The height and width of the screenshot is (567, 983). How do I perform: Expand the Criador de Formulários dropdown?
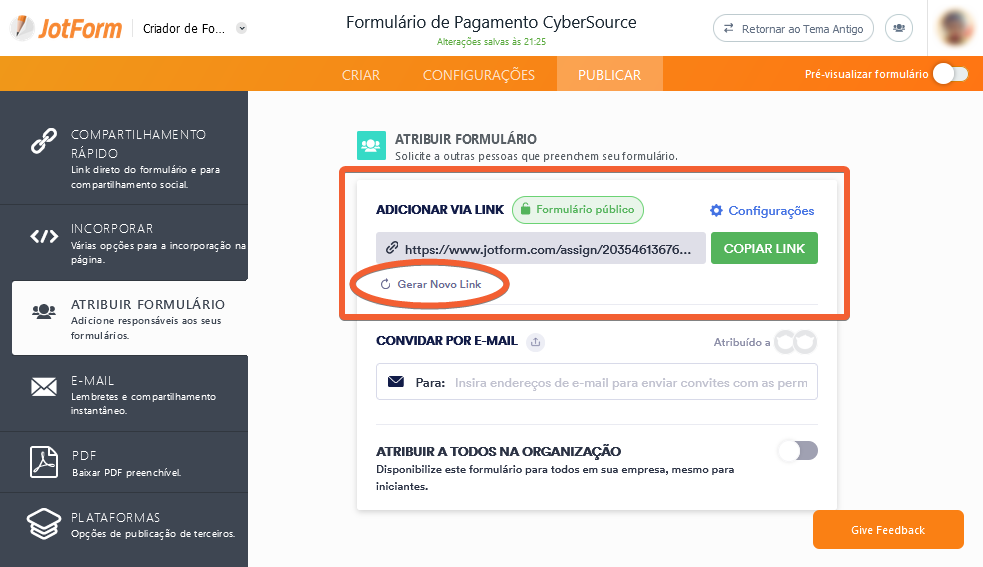[x=242, y=29]
